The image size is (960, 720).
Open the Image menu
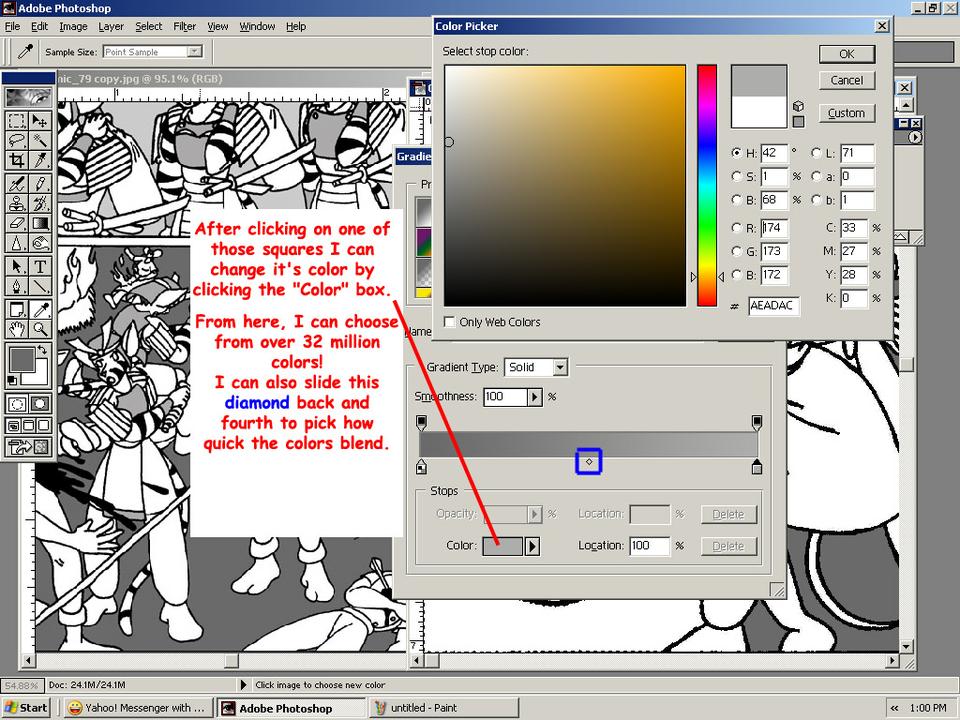click(x=73, y=26)
